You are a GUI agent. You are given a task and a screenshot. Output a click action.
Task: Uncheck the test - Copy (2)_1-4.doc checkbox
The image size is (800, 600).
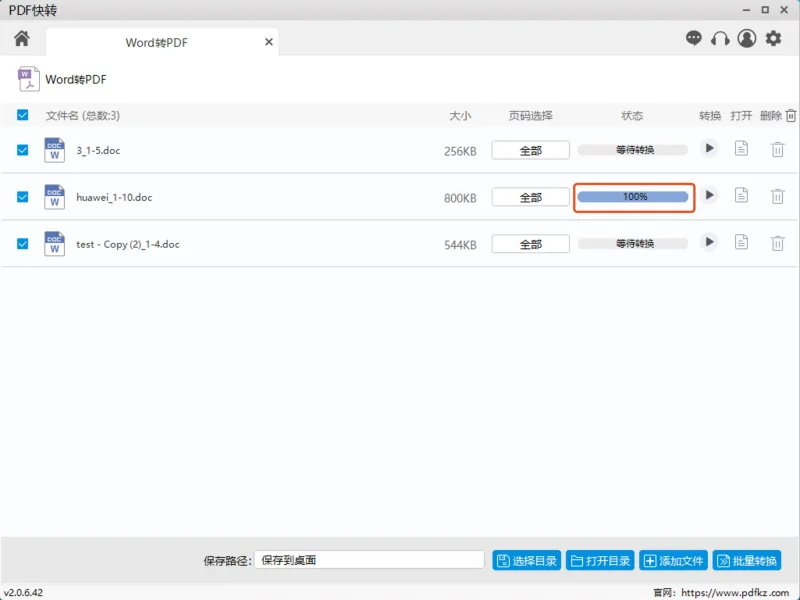22,243
